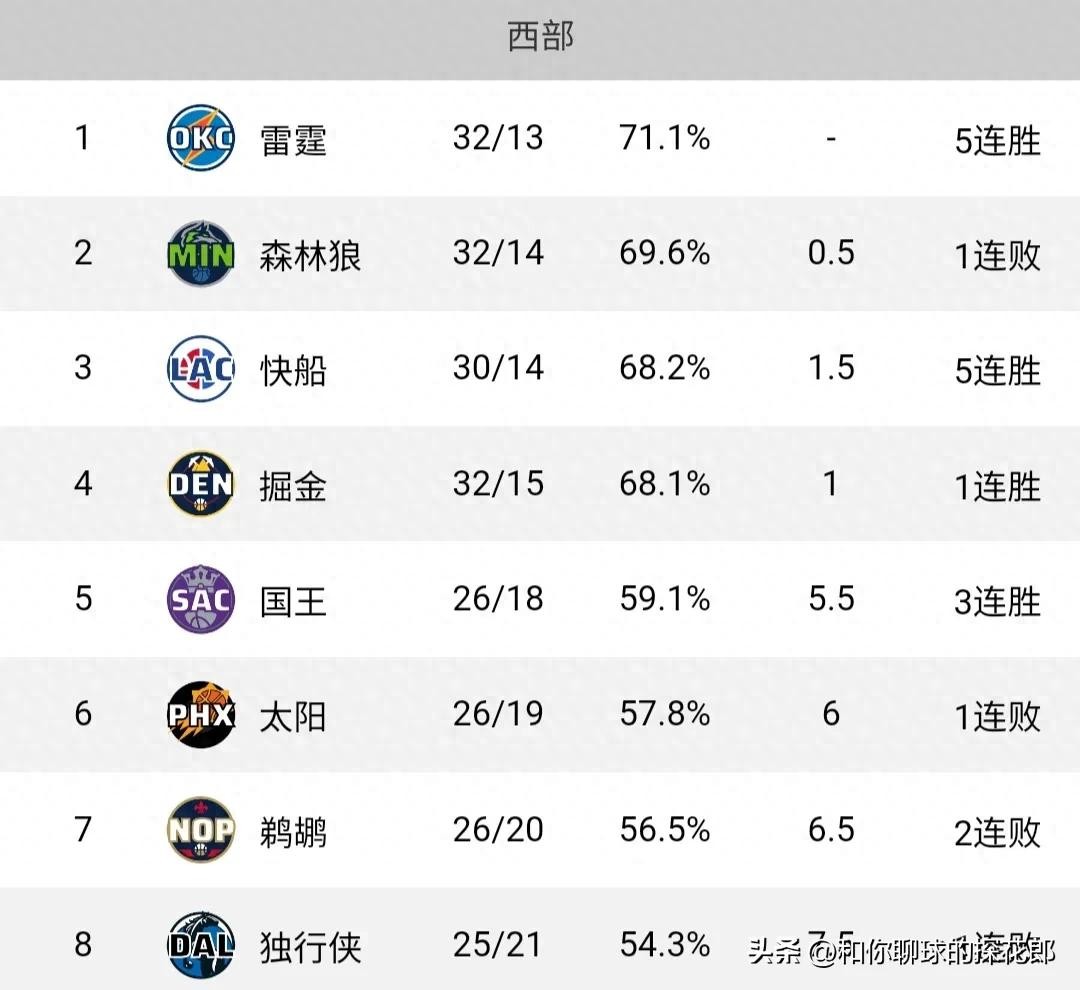Tap the 快船 team name
The image size is (1080, 990).
coord(293,370)
